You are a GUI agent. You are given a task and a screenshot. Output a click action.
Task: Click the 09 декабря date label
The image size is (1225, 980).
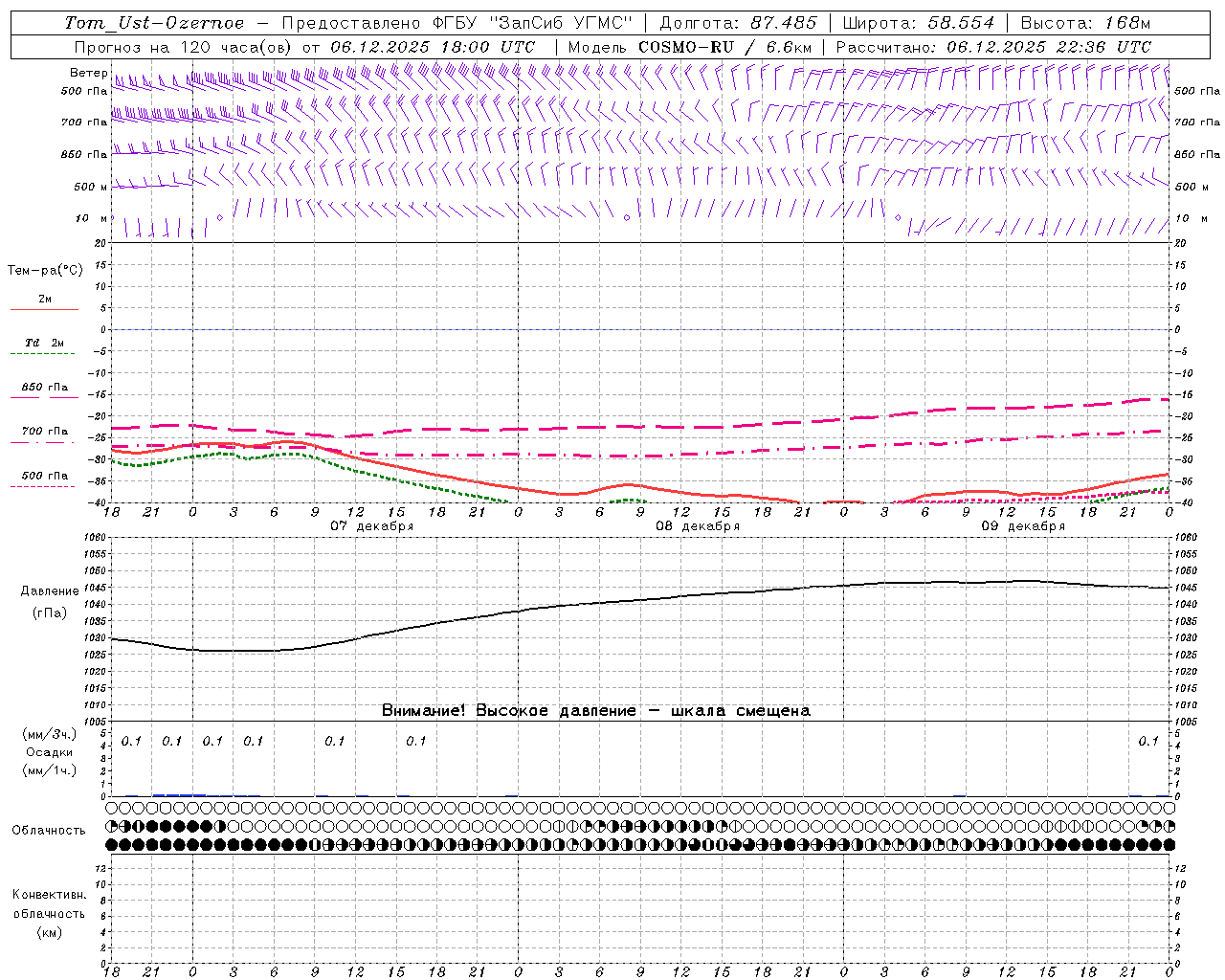(1023, 526)
